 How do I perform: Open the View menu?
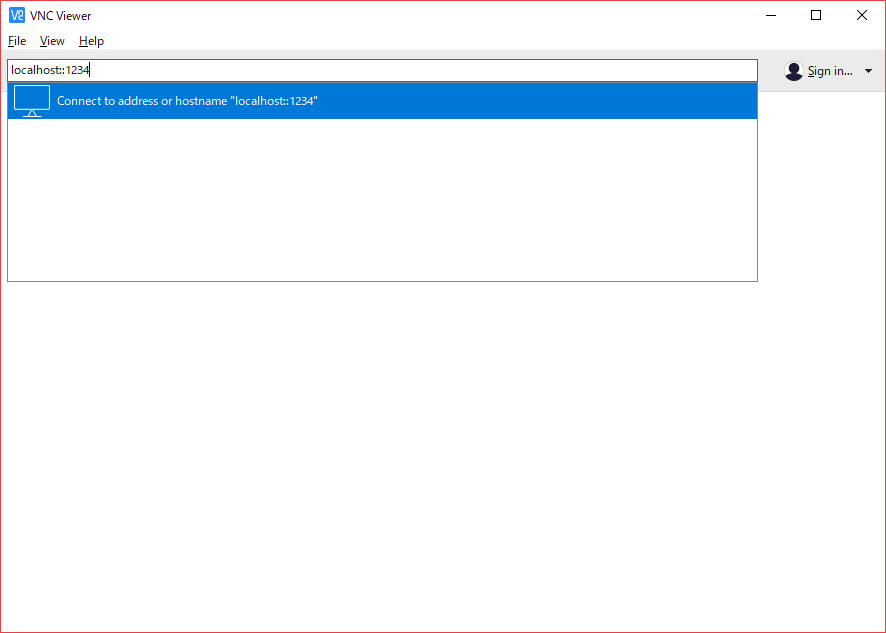pyautogui.click(x=52, y=41)
